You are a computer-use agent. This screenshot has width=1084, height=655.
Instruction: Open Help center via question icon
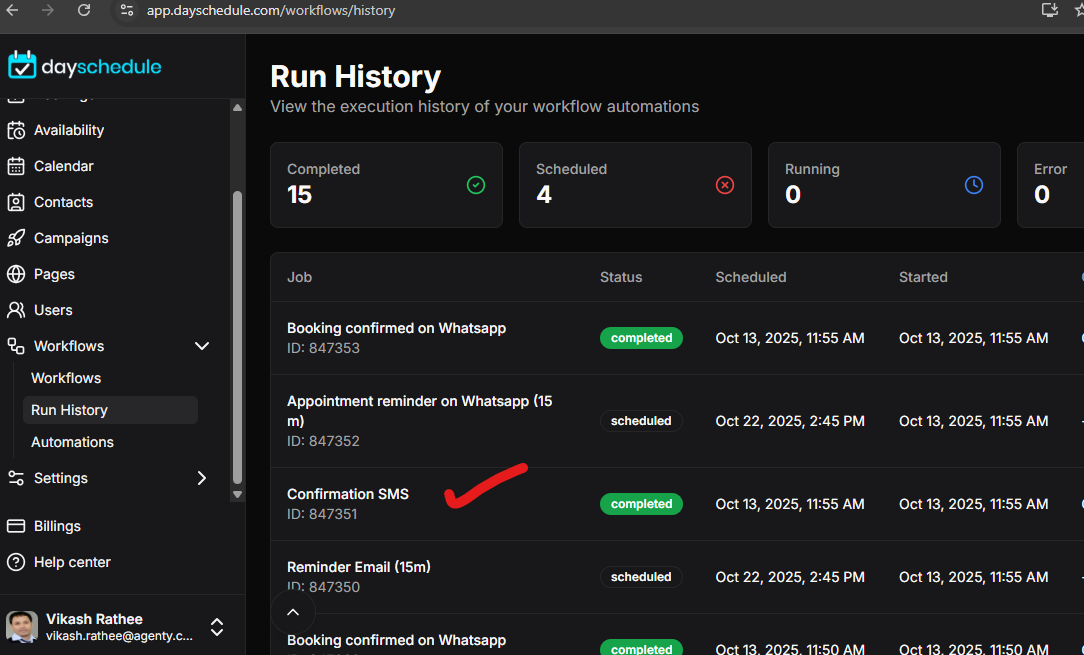(16, 562)
